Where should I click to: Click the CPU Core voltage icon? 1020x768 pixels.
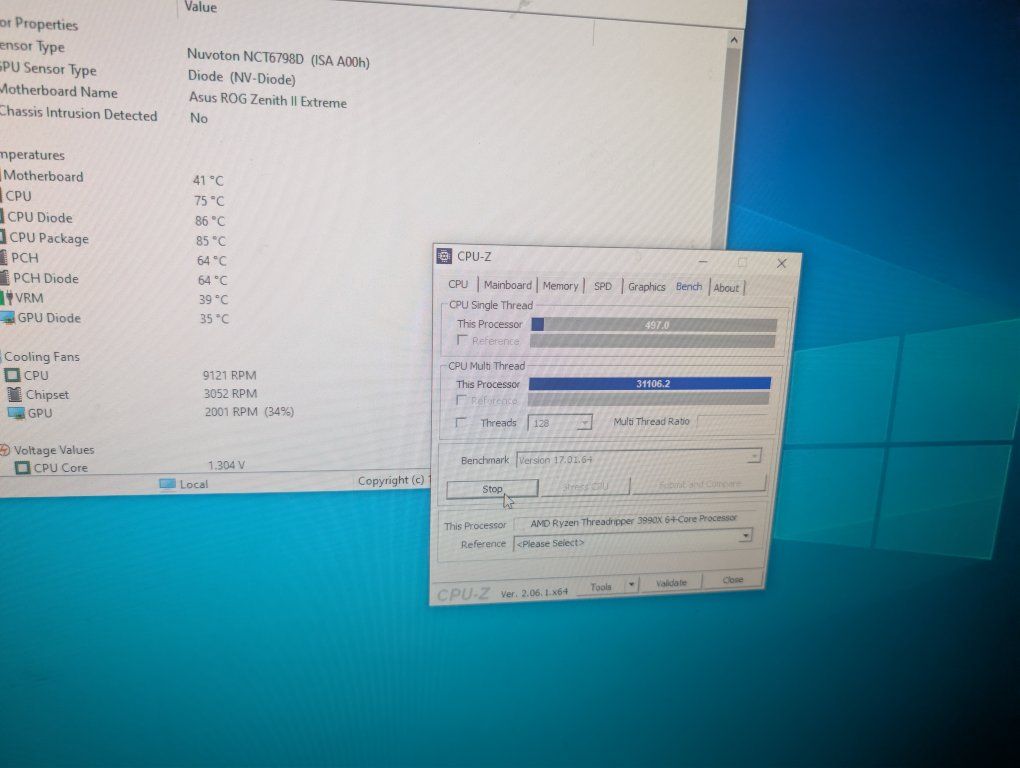22,467
